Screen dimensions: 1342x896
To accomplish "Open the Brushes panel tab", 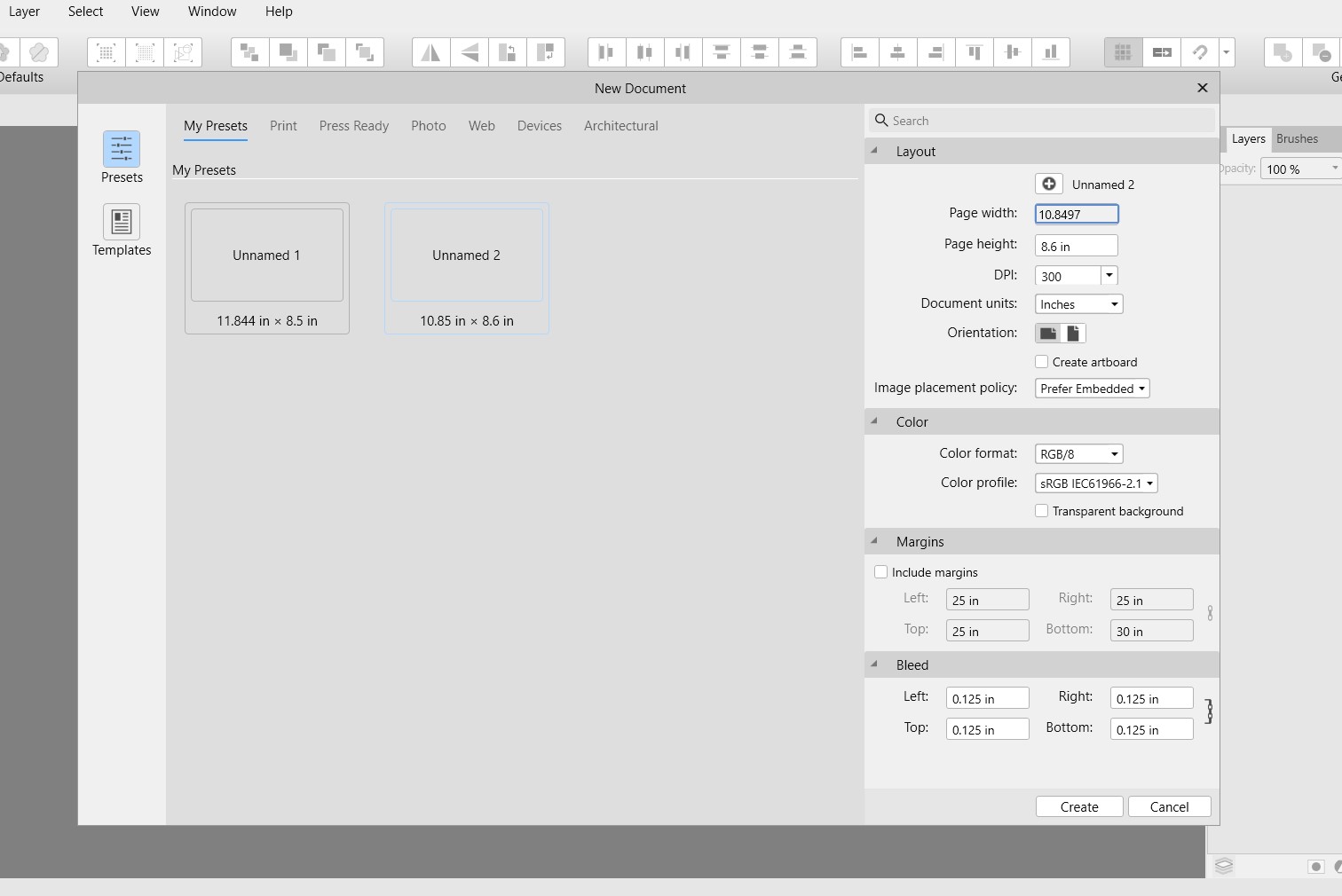I will point(1297,138).
